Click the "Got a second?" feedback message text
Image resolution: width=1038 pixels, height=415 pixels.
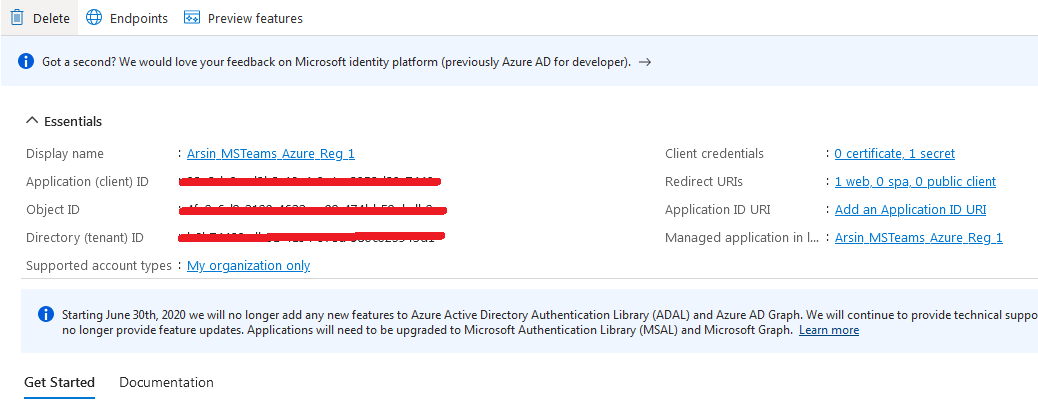[x=336, y=62]
